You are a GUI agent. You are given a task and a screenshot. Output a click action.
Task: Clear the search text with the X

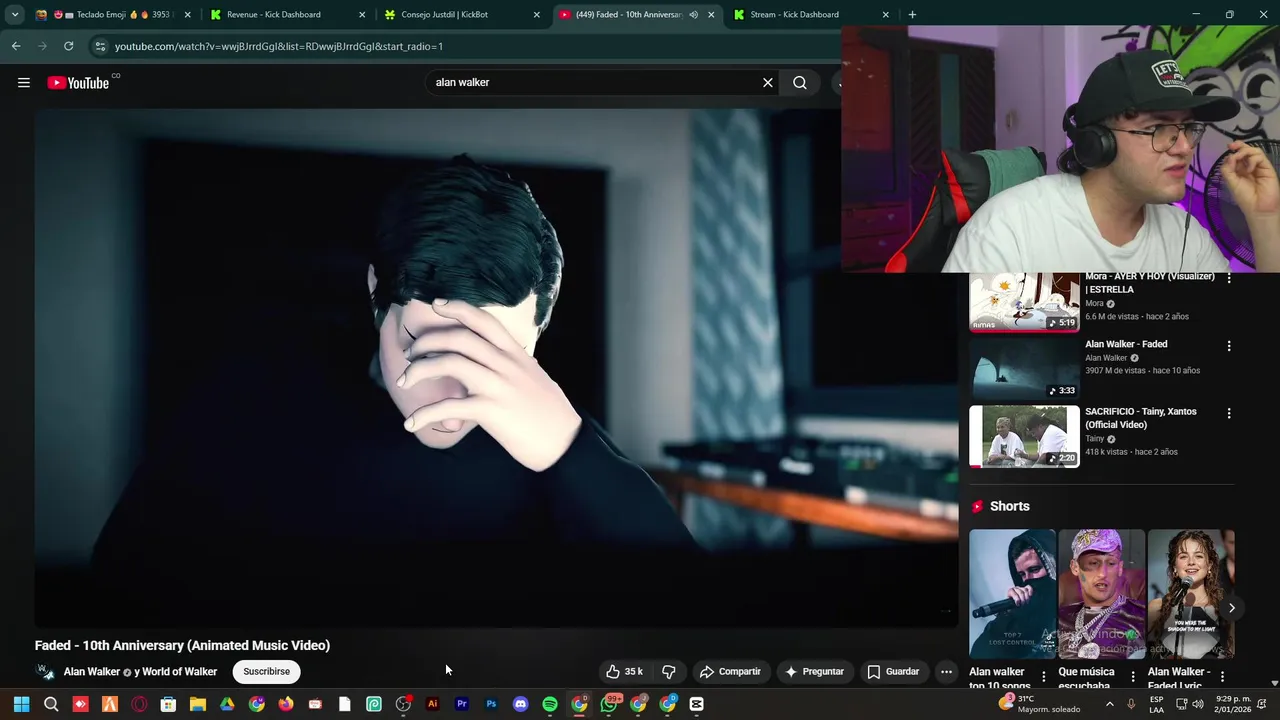point(768,83)
